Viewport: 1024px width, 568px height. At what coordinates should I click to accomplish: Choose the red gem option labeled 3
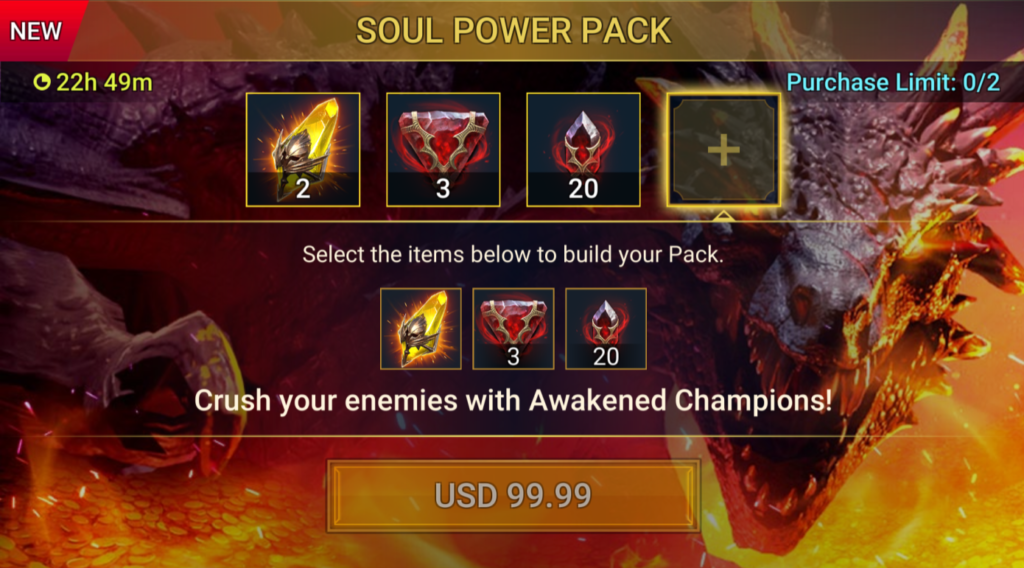click(x=513, y=329)
